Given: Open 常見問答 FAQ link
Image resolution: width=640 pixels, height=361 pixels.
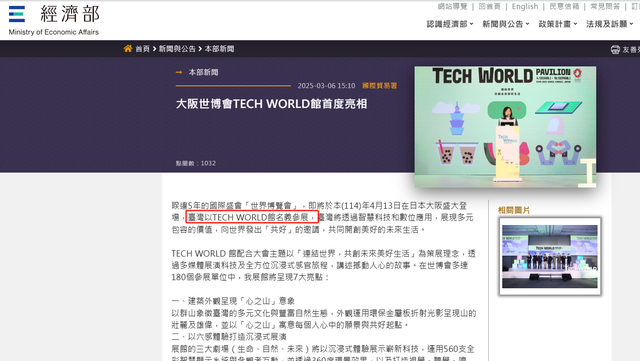Looking at the screenshot, I should [x=605, y=7].
